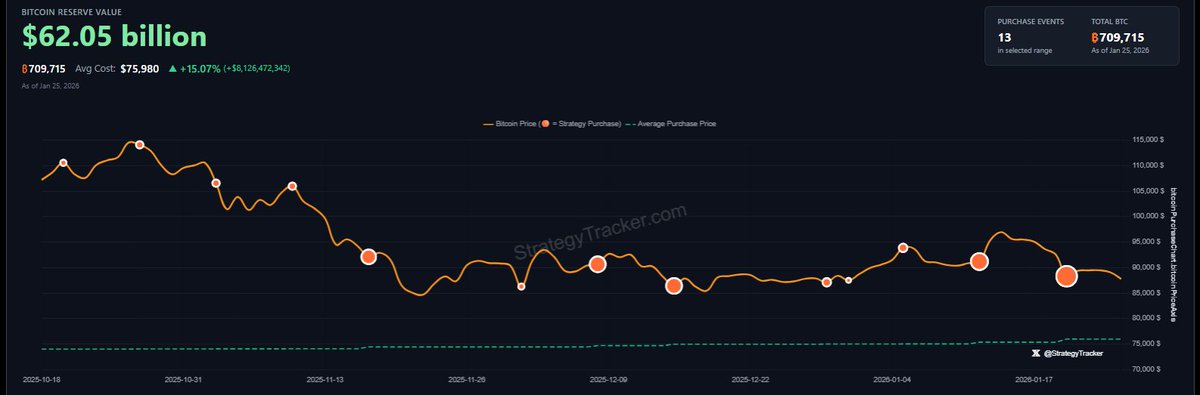1200x395 pixels.
Task: Click the 70,000 $ y-axis label
Action: (1146, 370)
